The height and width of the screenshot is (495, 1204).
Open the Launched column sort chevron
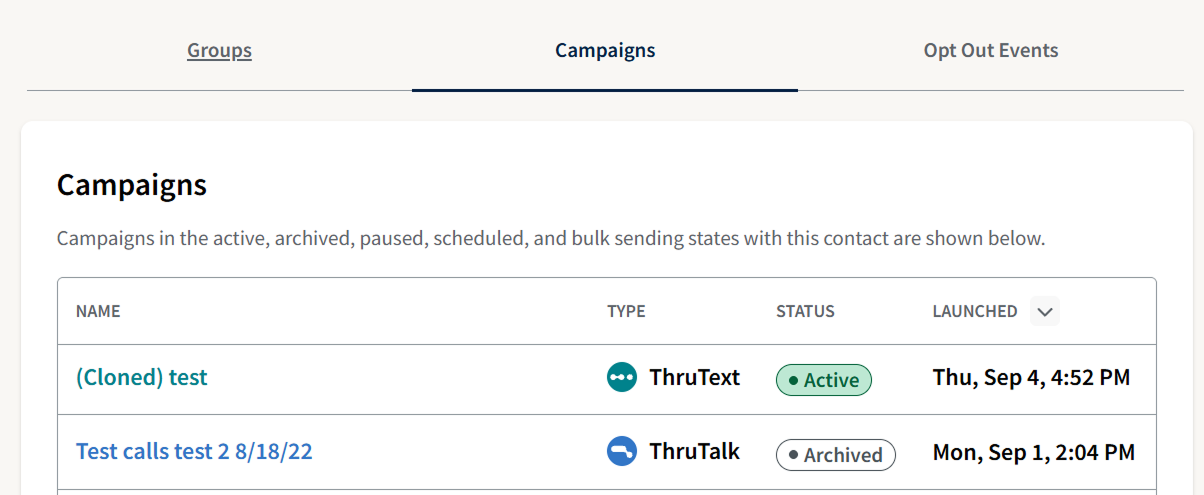point(1045,311)
